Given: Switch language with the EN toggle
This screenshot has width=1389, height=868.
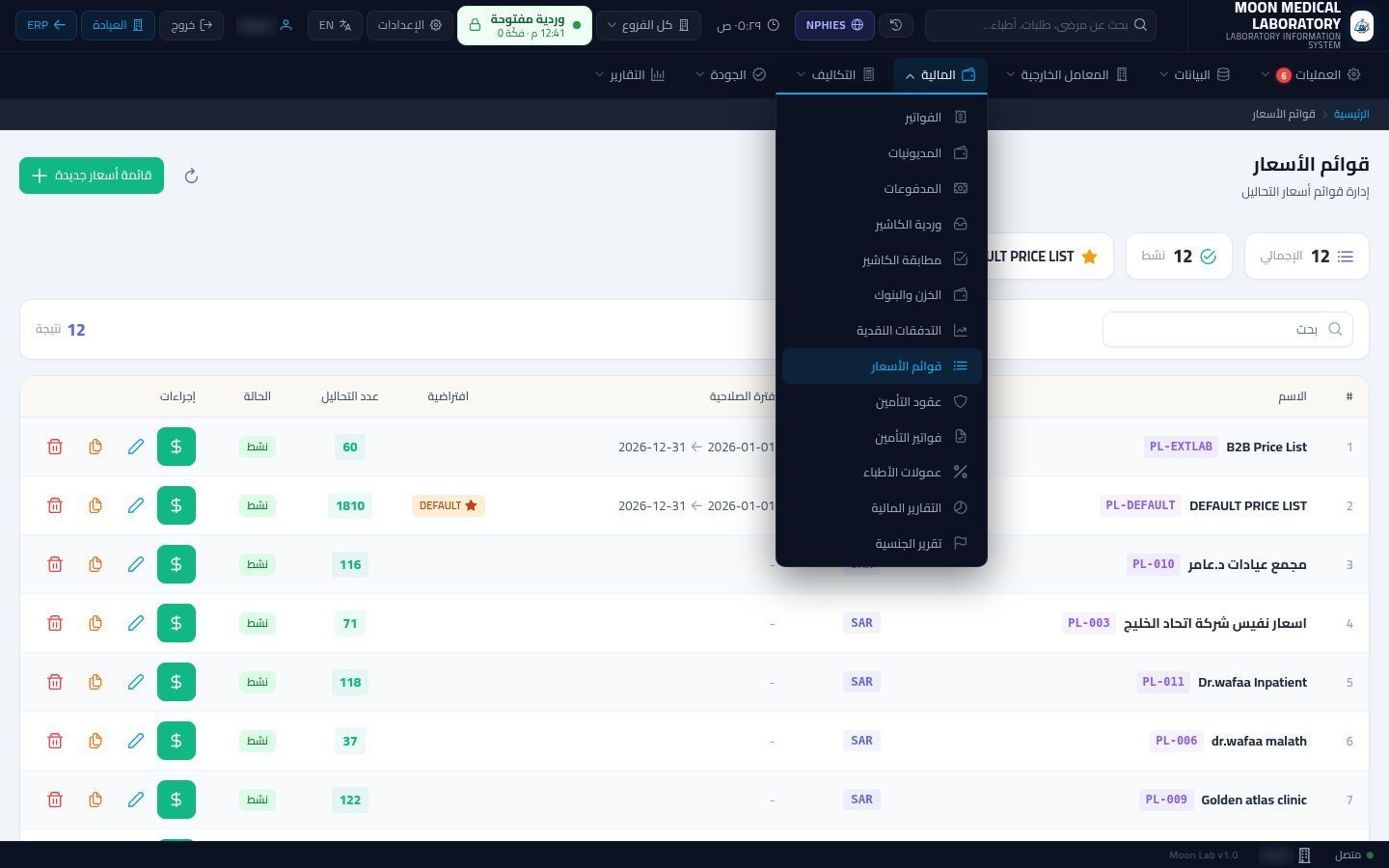Looking at the screenshot, I should click(x=336, y=25).
